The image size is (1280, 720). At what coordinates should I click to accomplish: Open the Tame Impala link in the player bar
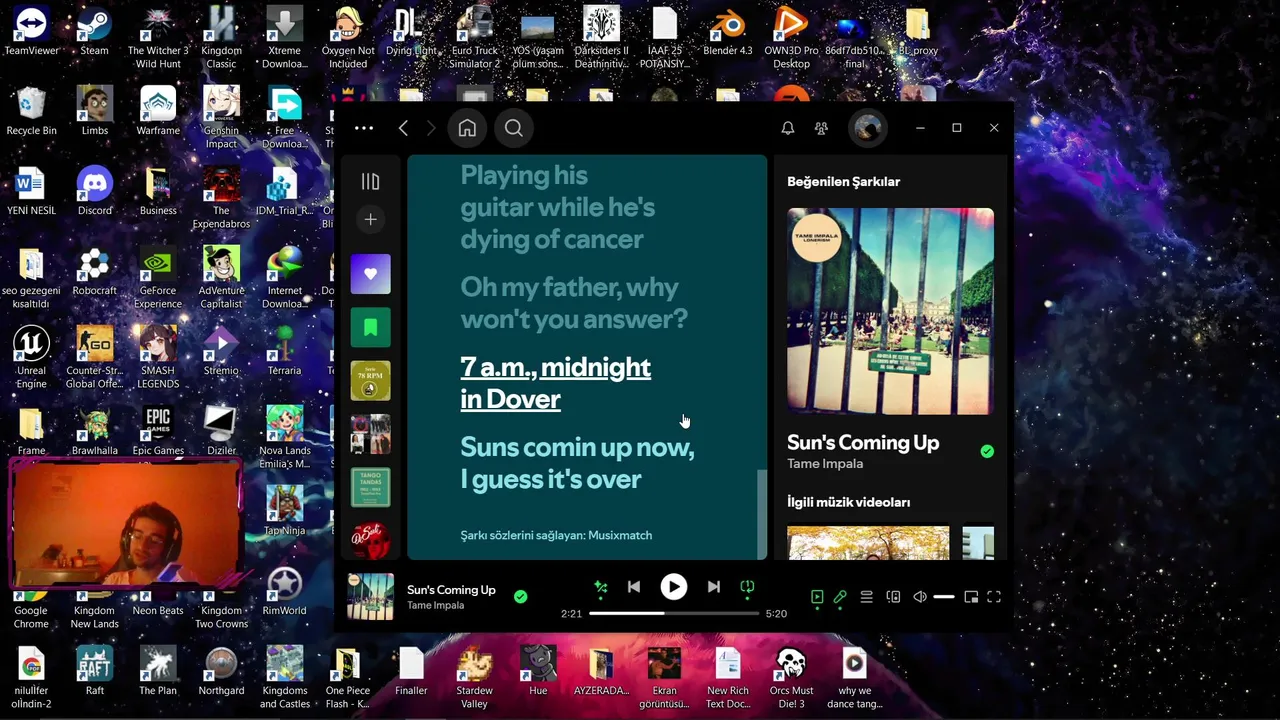(435, 605)
